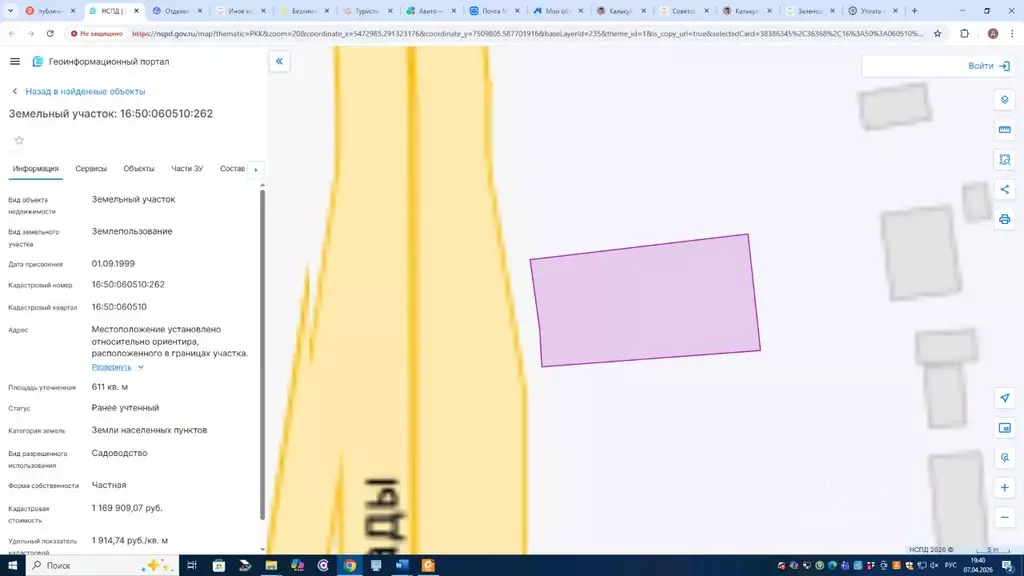The image size is (1024, 576).
Task: Toggle the overview mini-map panel
Action: tap(1004, 428)
